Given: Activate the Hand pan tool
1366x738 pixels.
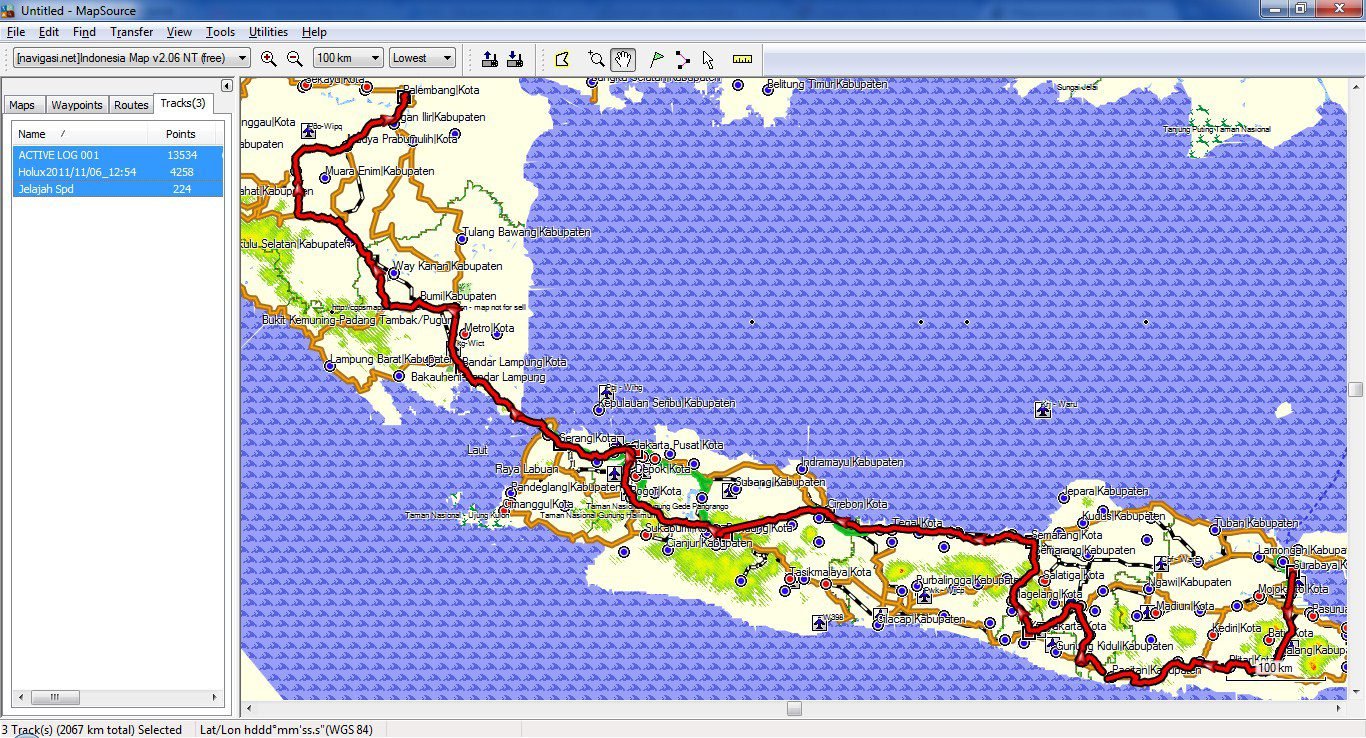Looking at the screenshot, I should tap(623, 59).
